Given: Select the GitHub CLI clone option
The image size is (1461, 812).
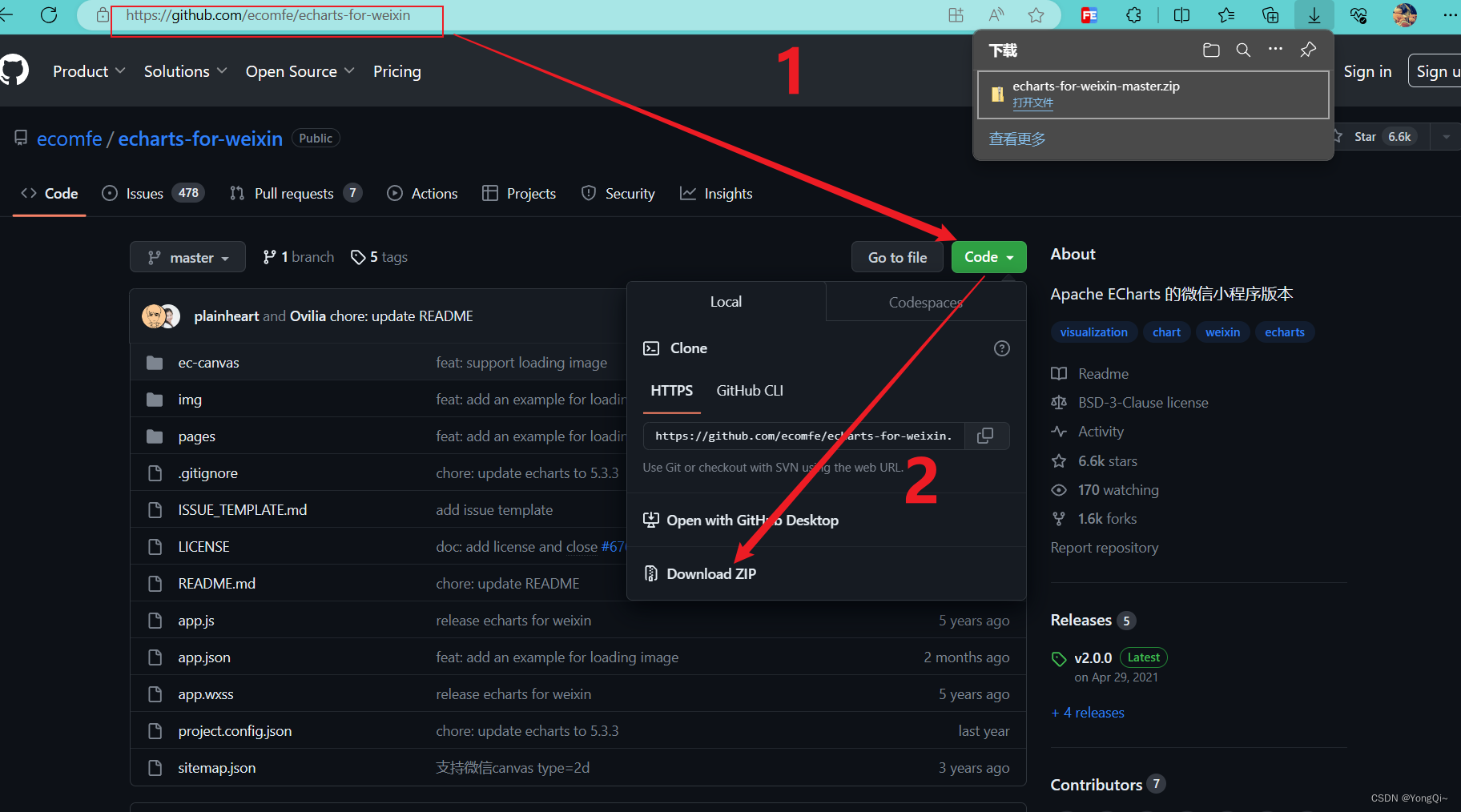Looking at the screenshot, I should pos(750,391).
